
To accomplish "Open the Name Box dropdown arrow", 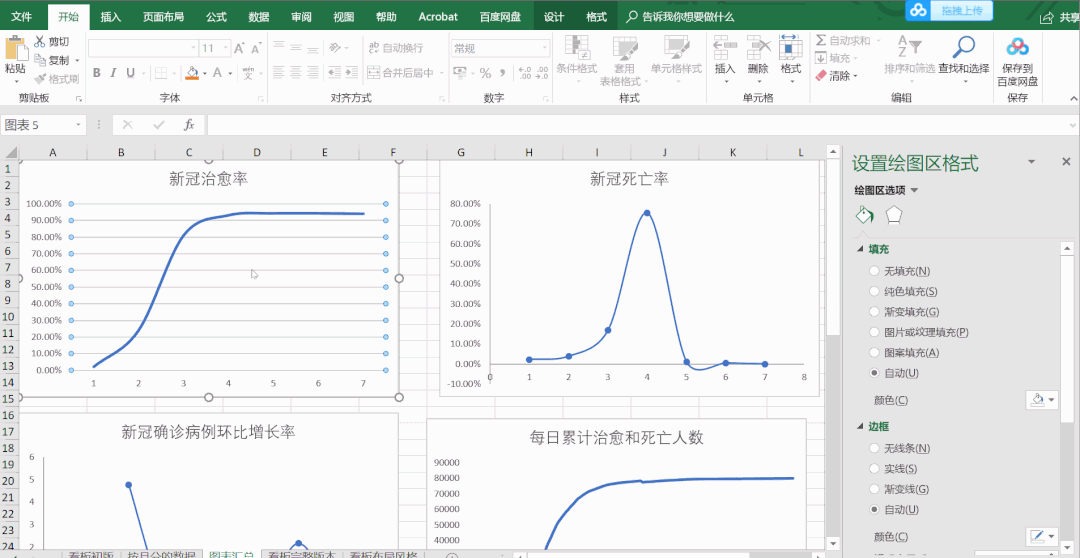I will click(79, 125).
